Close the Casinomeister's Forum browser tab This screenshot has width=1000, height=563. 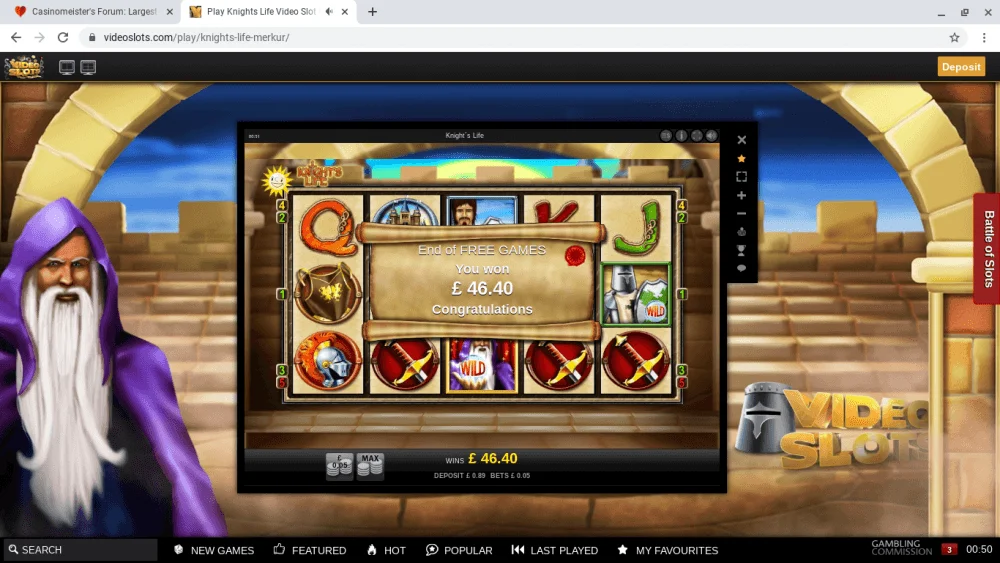(170, 11)
